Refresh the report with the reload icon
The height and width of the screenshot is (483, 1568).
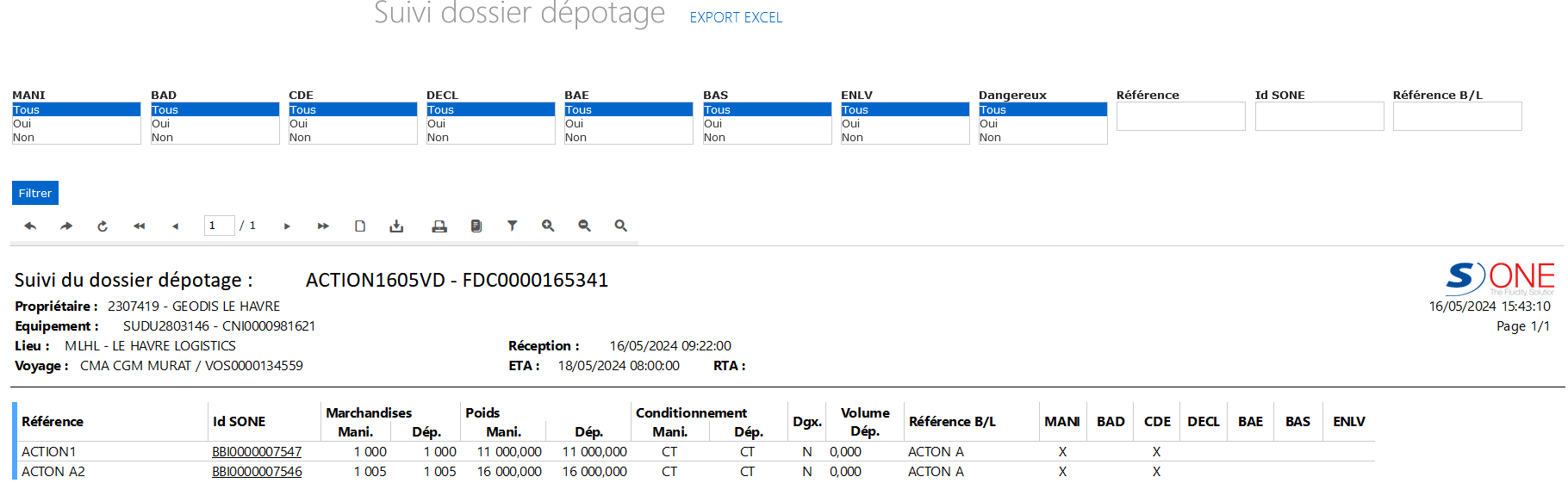coord(103,226)
